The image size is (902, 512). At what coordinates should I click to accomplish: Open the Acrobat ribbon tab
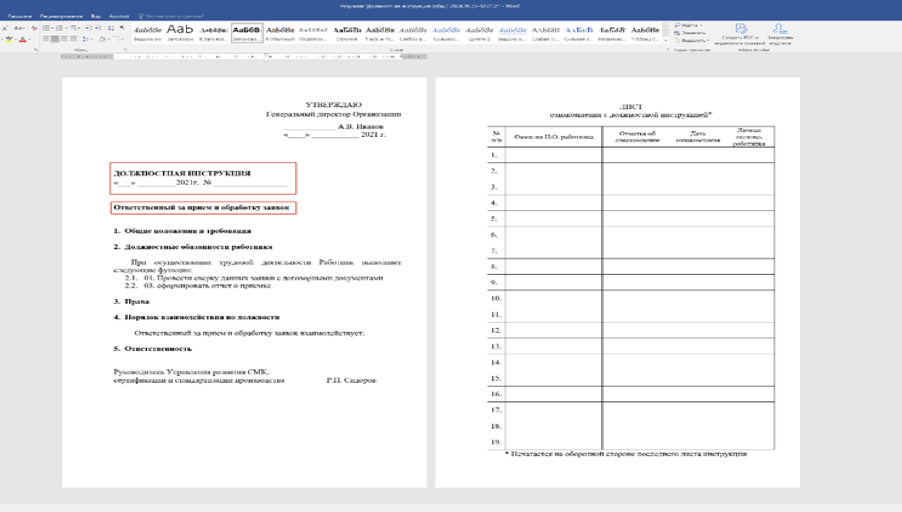pyautogui.click(x=119, y=17)
